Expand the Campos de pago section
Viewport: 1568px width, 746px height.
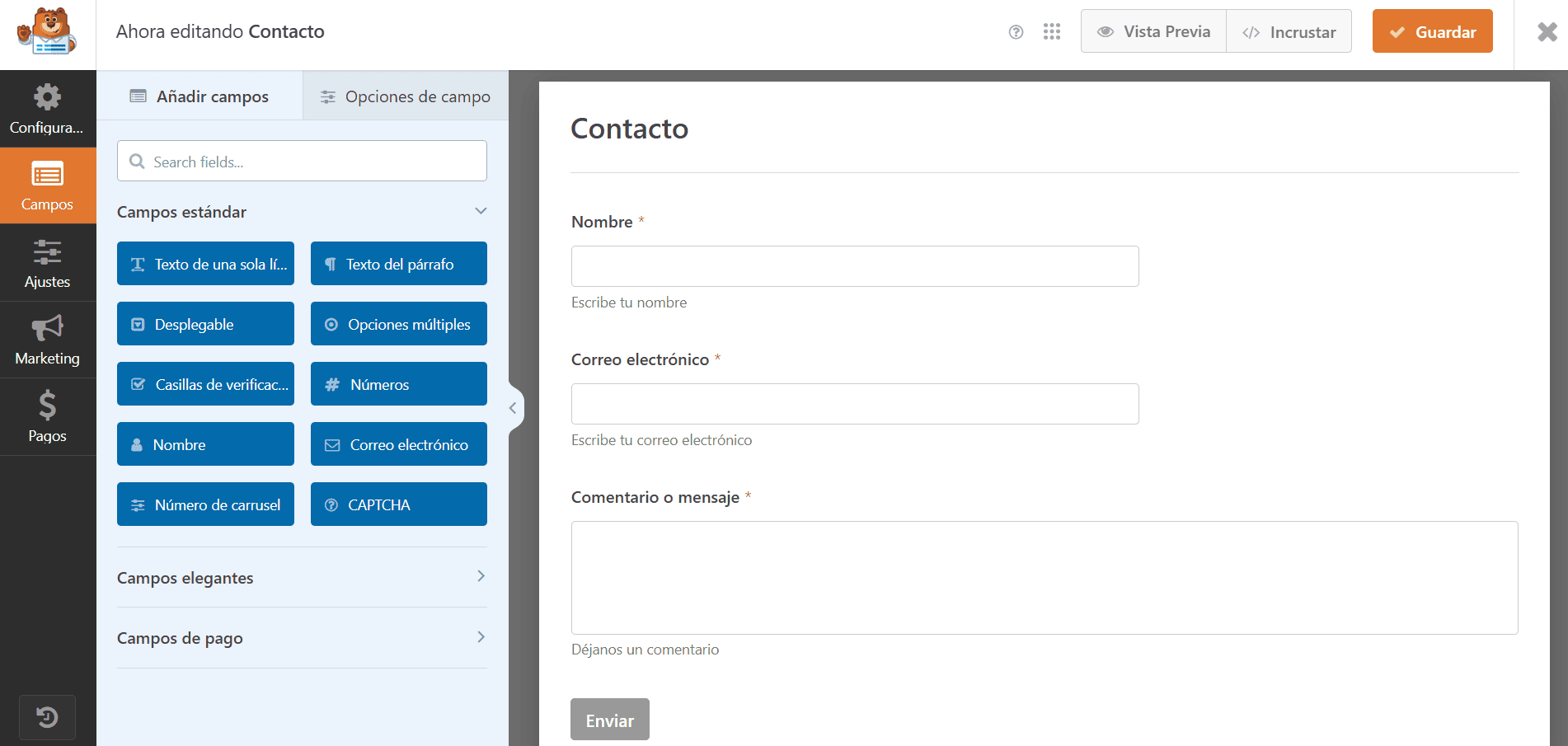pyautogui.click(x=481, y=637)
